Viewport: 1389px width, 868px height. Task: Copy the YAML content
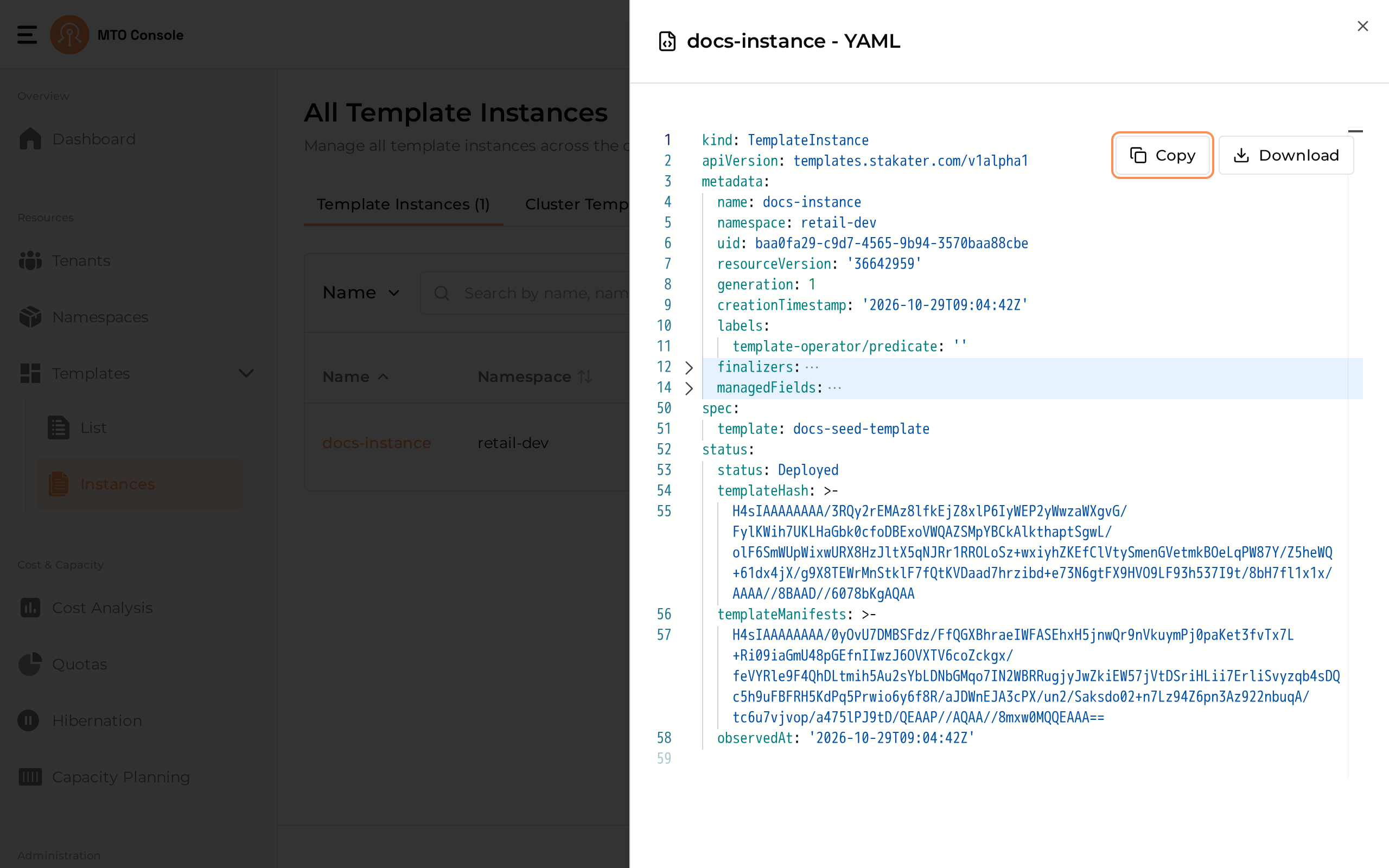[x=1162, y=155]
